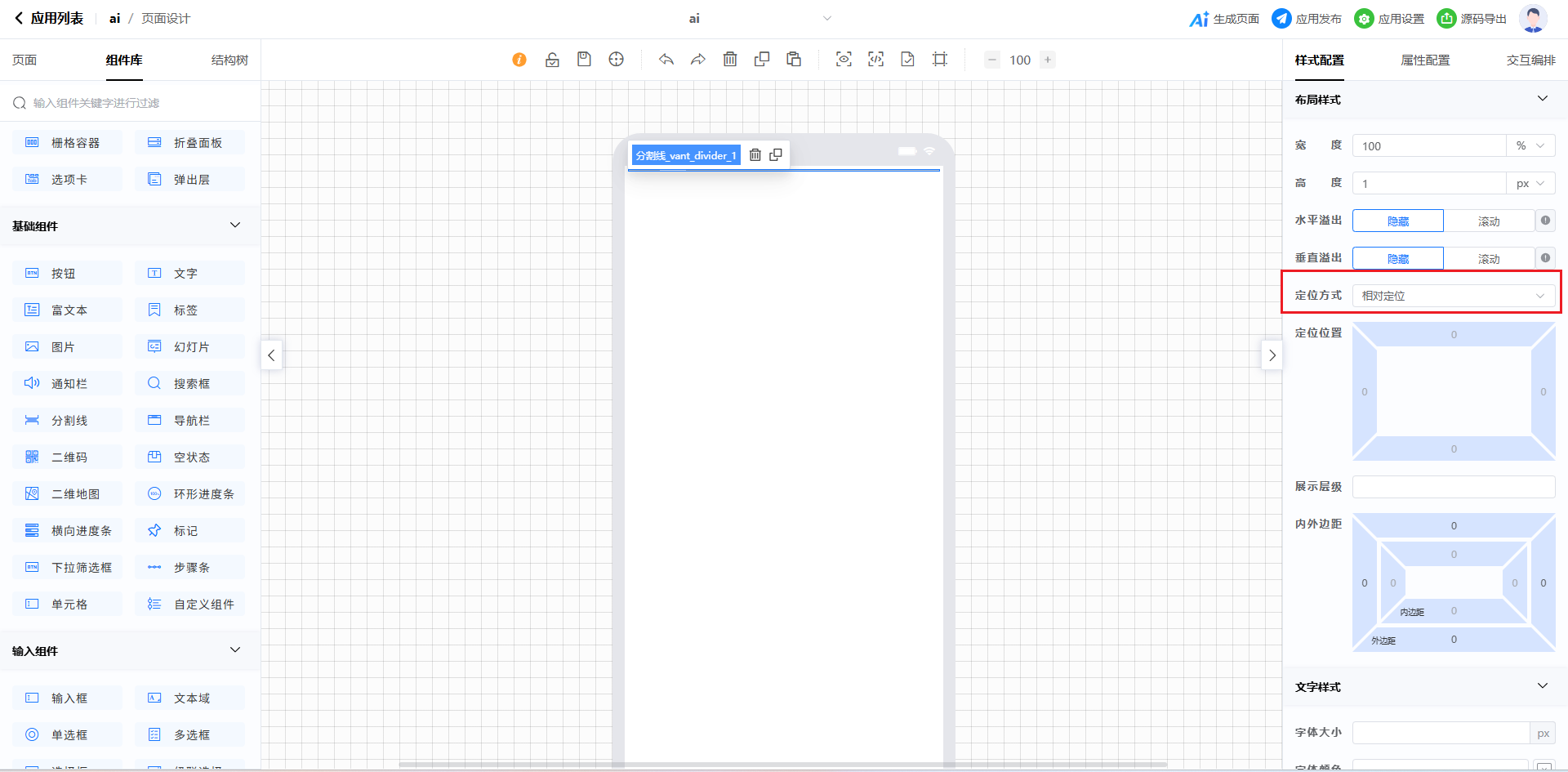The height and width of the screenshot is (772, 1568).
Task: Open the 定位方式 dropdown
Action: pos(1454,296)
